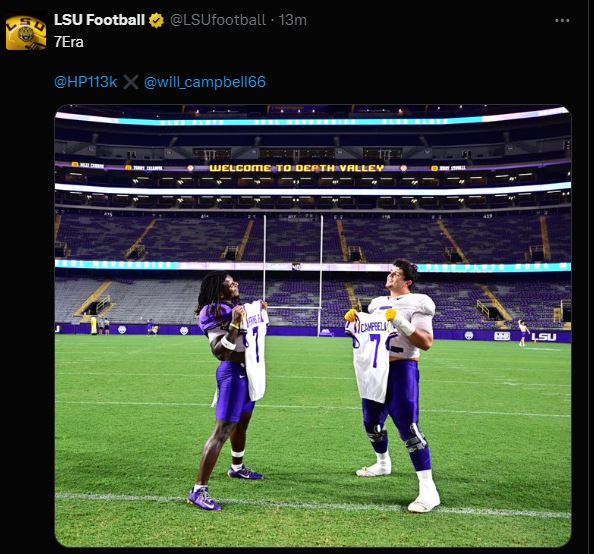Open the @HP113k mention link
Screen dimensions: 594x554
pos(86,82)
